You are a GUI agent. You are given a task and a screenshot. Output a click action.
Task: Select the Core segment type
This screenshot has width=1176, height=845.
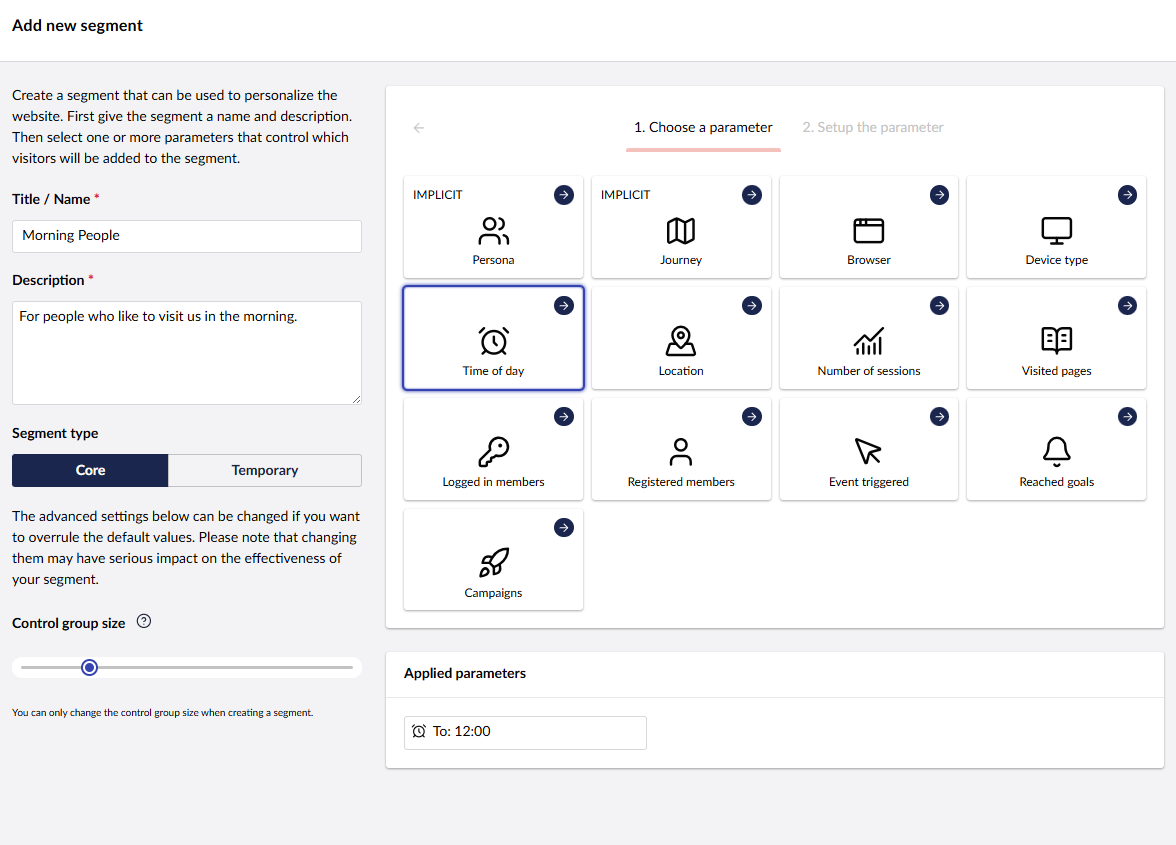point(89,470)
